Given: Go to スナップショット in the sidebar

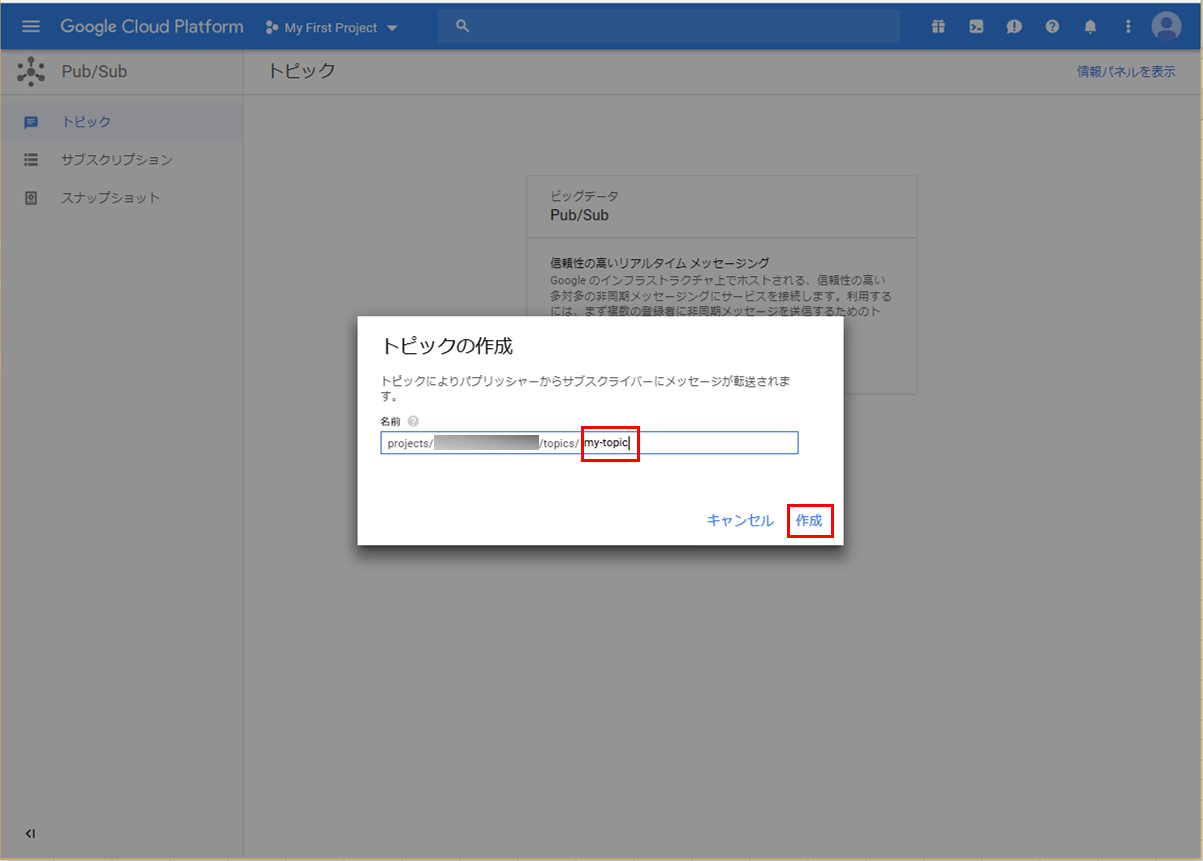Looking at the screenshot, I should [x=110, y=198].
